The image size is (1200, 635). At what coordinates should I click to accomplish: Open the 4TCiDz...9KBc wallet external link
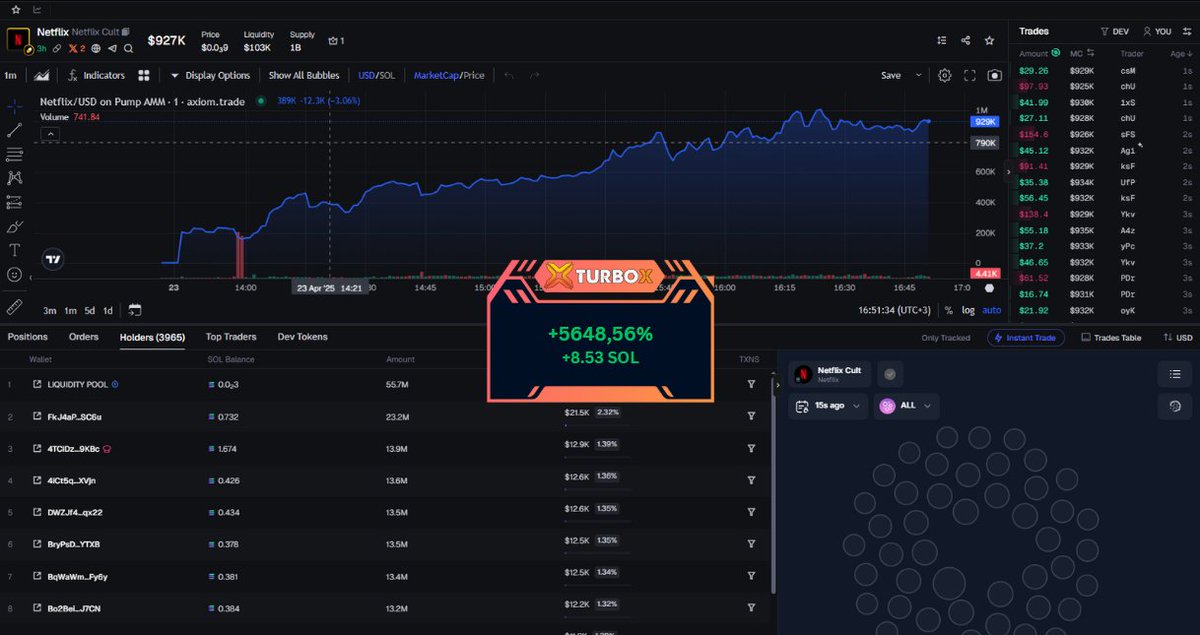37,448
